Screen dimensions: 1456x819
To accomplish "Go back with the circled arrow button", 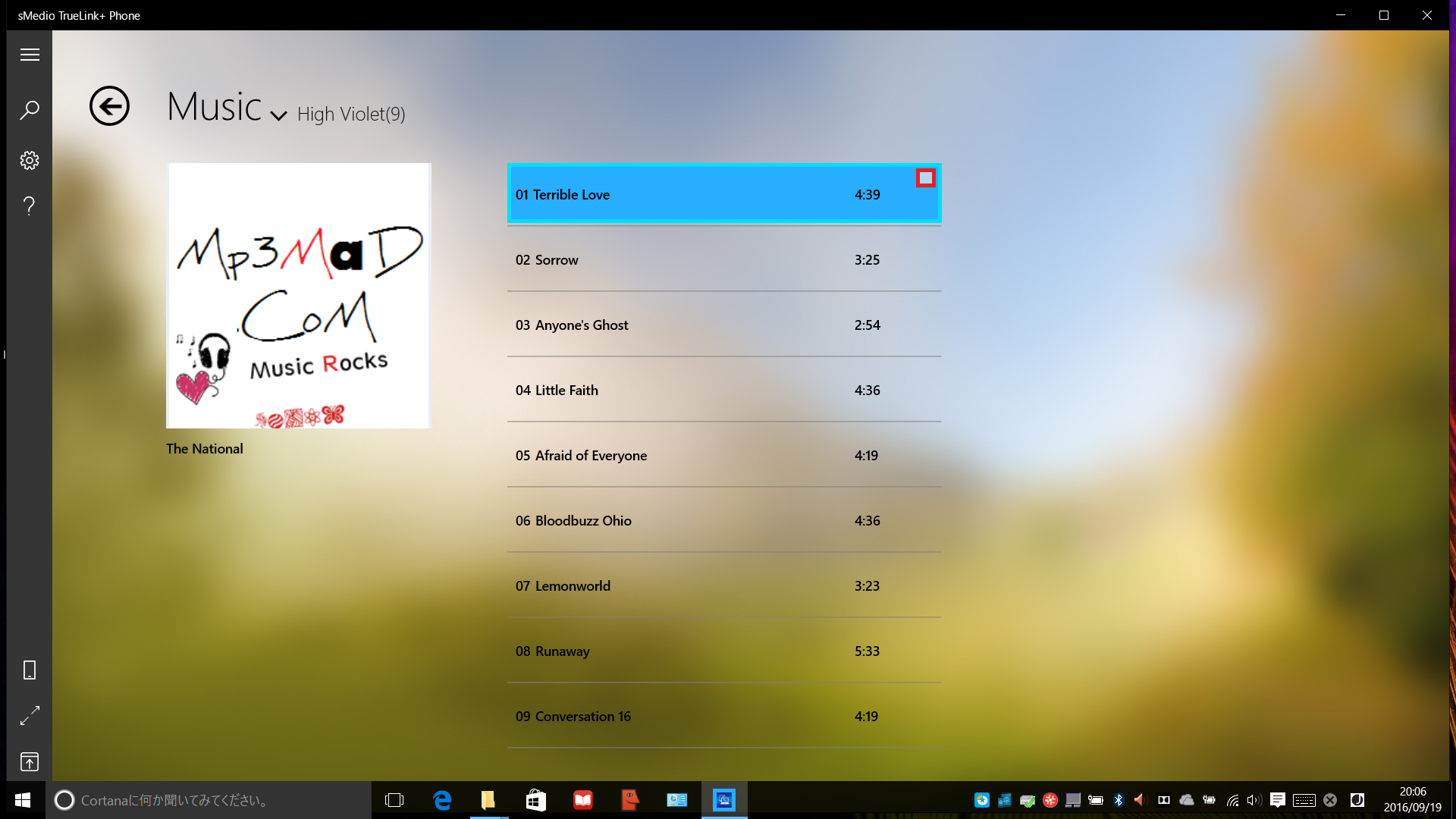I will (109, 105).
